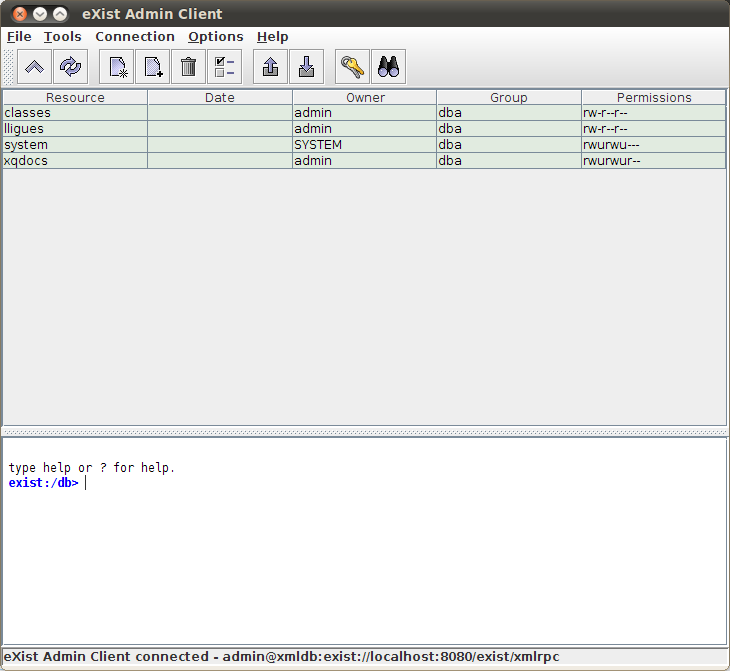Viewport: 730px width, 671px height.
Task: Go up to the parent collection
Action: [34, 67]
